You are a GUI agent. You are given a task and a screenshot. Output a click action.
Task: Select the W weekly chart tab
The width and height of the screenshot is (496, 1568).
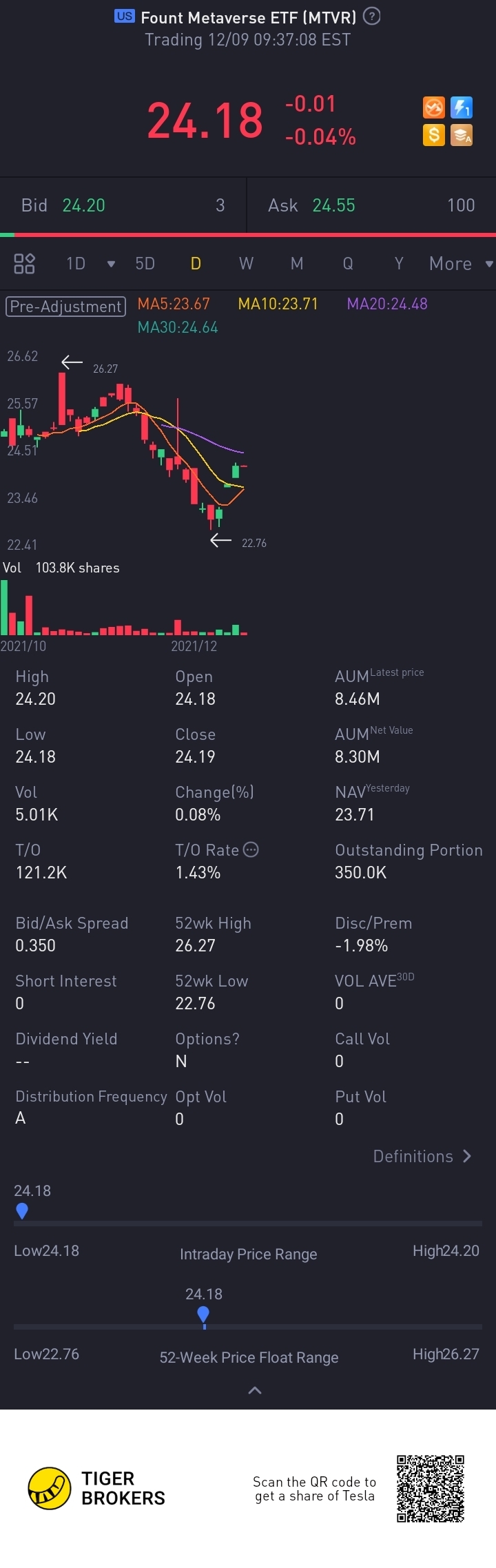pos(246,264)
